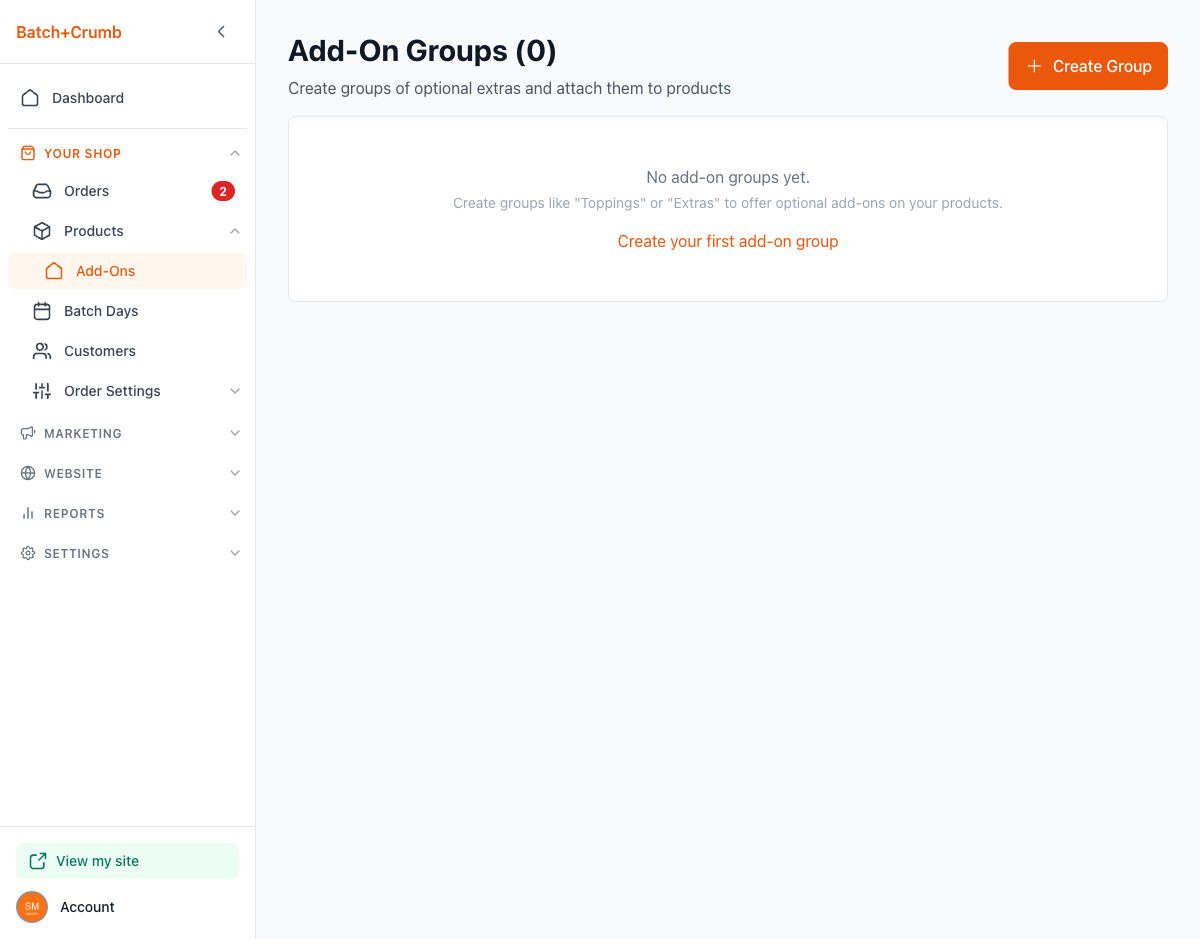
Task: Click the Customers people icon
Action: (42, 351)
